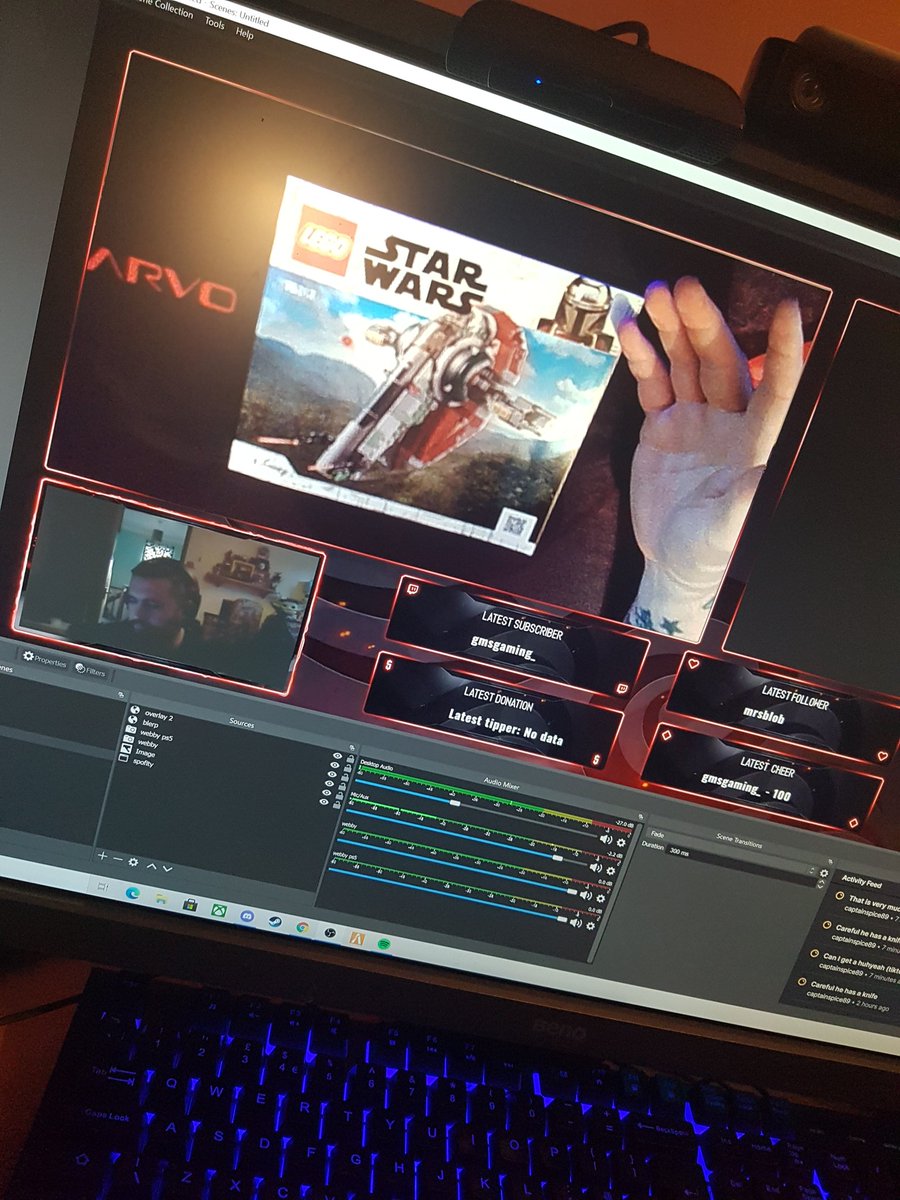Click the 'webby' volume slider handle
The height and width of the screenshot is (1200, 900).
[572, 891]
